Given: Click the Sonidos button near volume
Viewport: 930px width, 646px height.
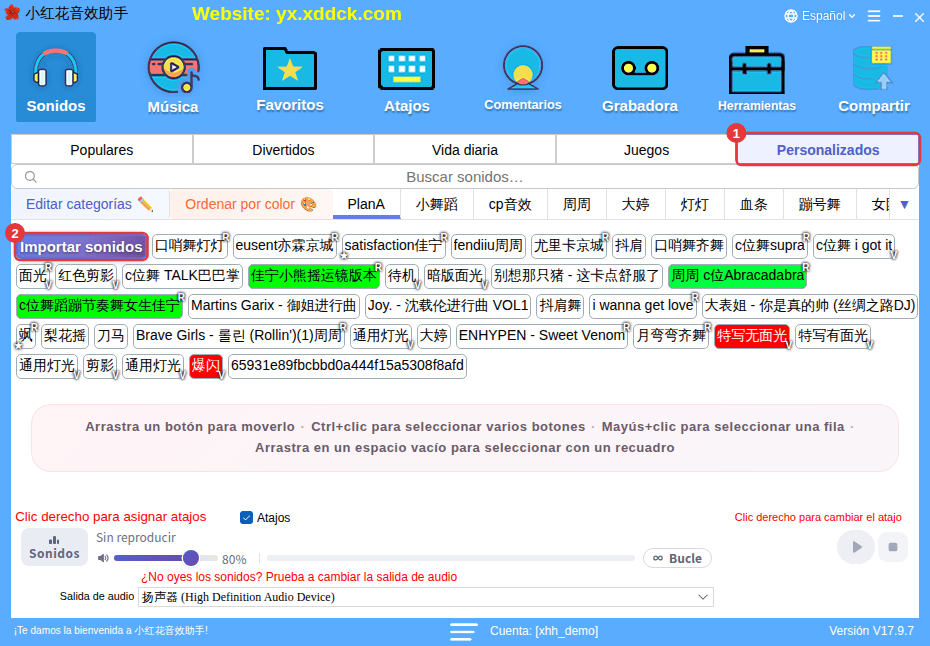Looking at the screenshot, I should 55,547.
